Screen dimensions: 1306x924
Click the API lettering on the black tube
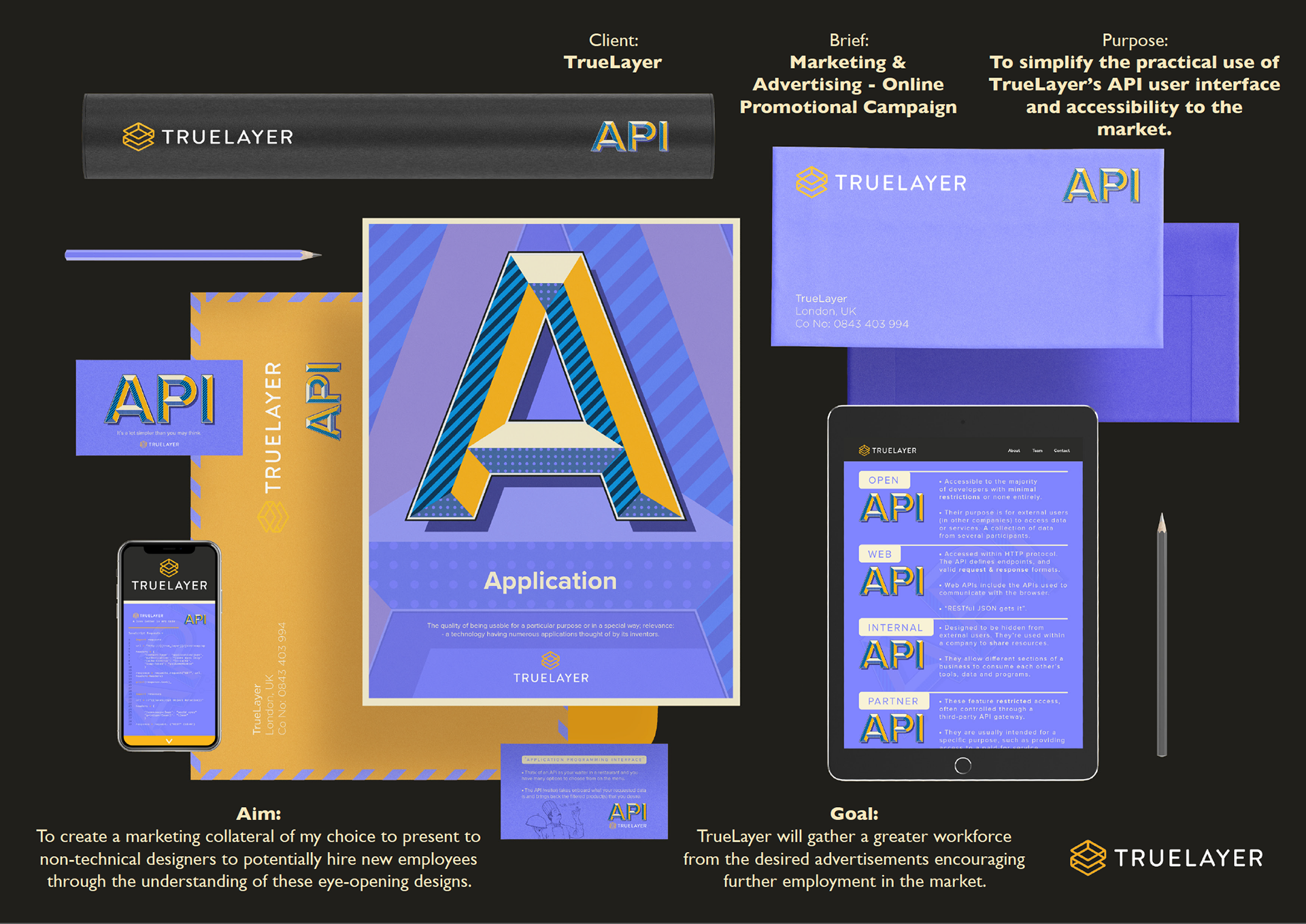631,136
